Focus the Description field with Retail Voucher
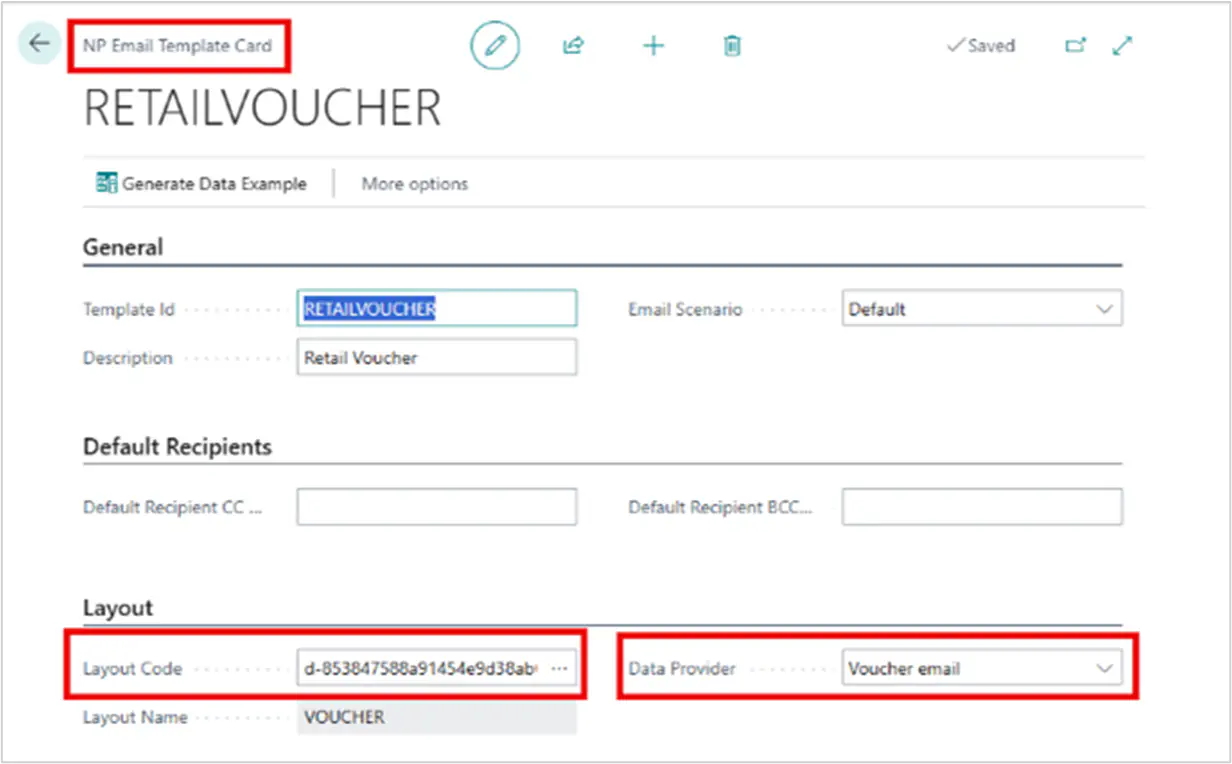The width and height of the screenshot is (1232, 764). [x=437, y=357]
